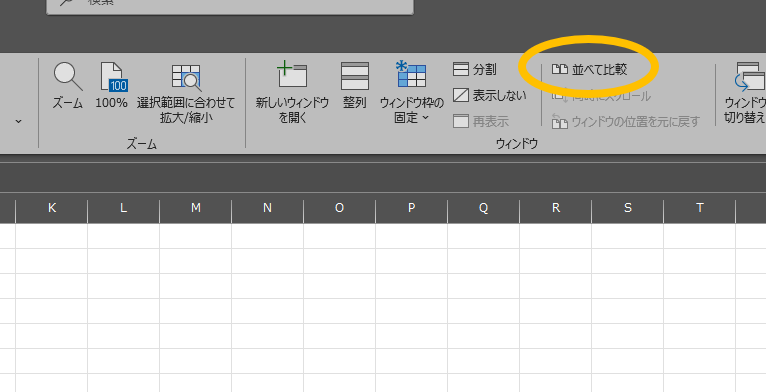The height and width of the screenshot is (392, 767).
Task: Click the search (検索) box
Action: coord(230,6)
